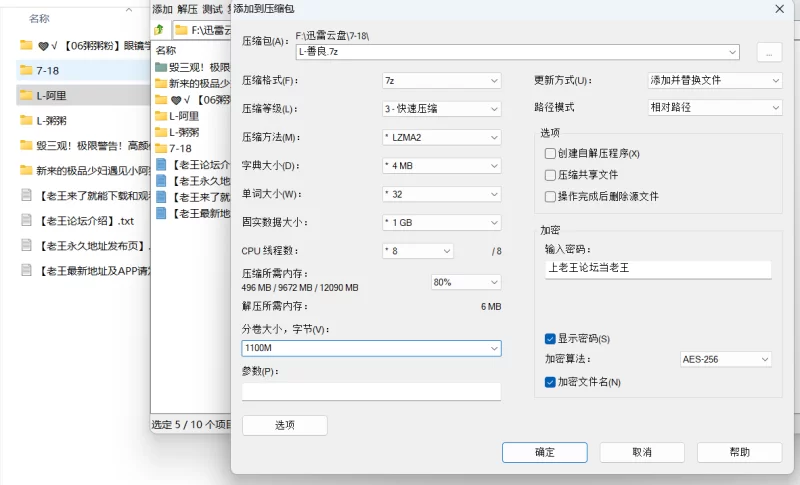
Task: Click the sort chevron above Explorer's 名称 column
Action: 129,9
